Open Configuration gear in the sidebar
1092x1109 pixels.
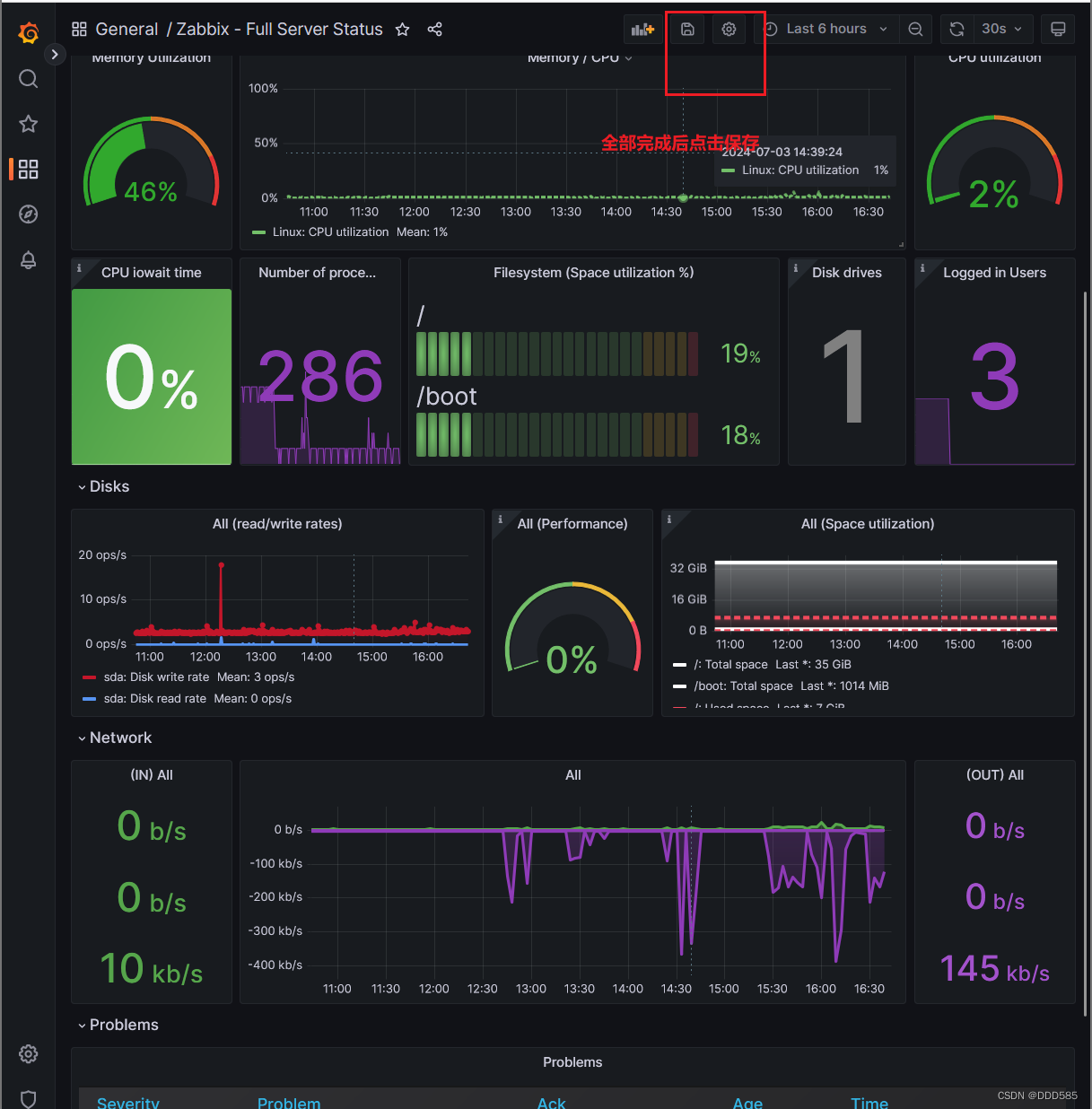pos(29,1053)
